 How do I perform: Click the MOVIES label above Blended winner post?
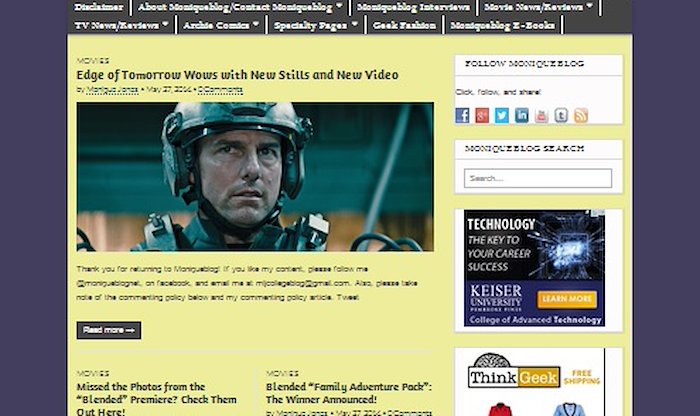click(282, 373)
